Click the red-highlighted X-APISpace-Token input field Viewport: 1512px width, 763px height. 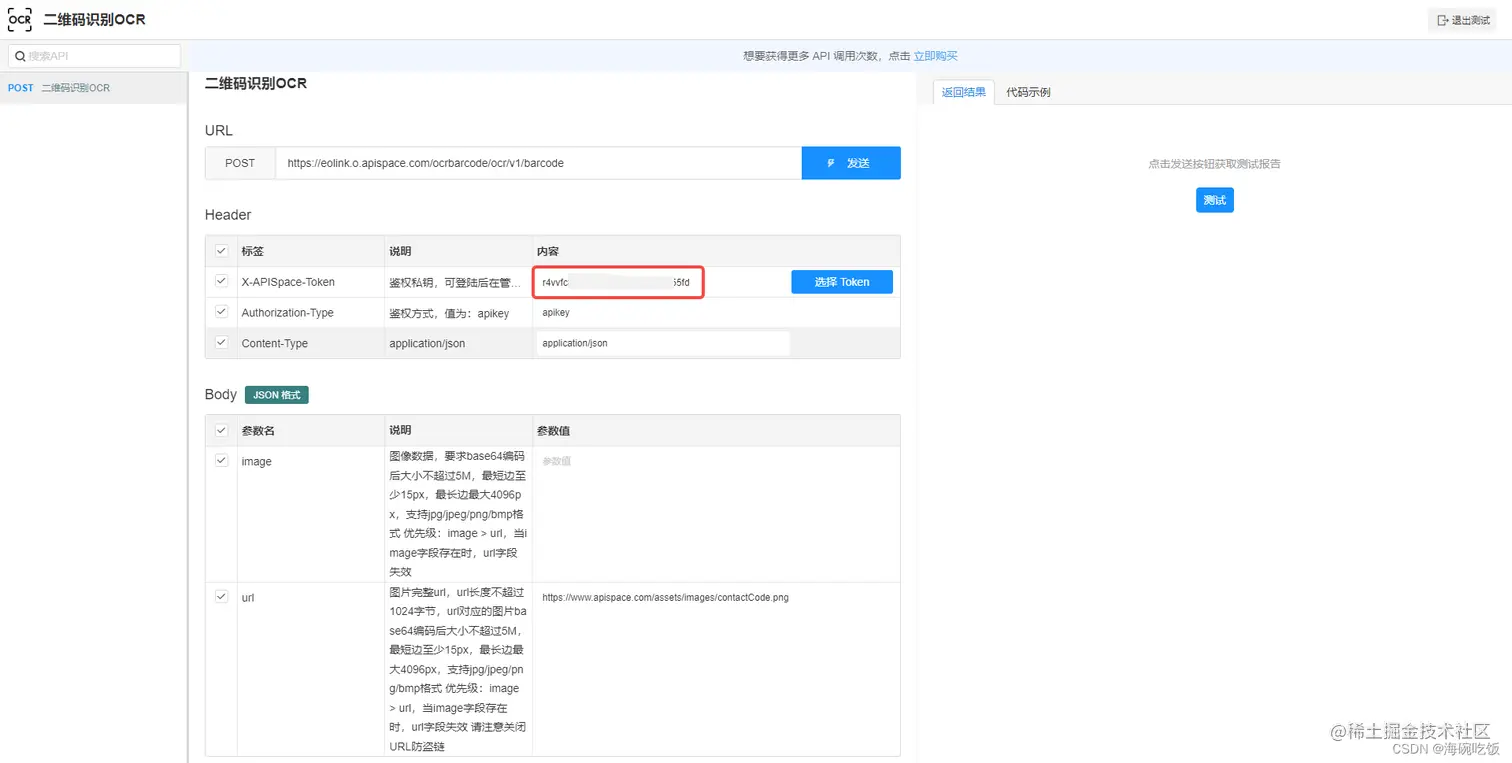[x=617, y=281]
